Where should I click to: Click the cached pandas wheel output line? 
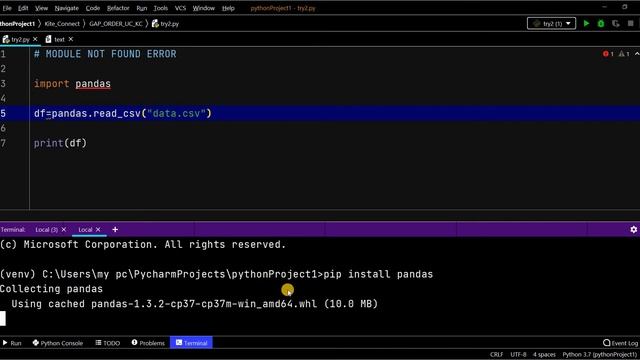point(194,304)
